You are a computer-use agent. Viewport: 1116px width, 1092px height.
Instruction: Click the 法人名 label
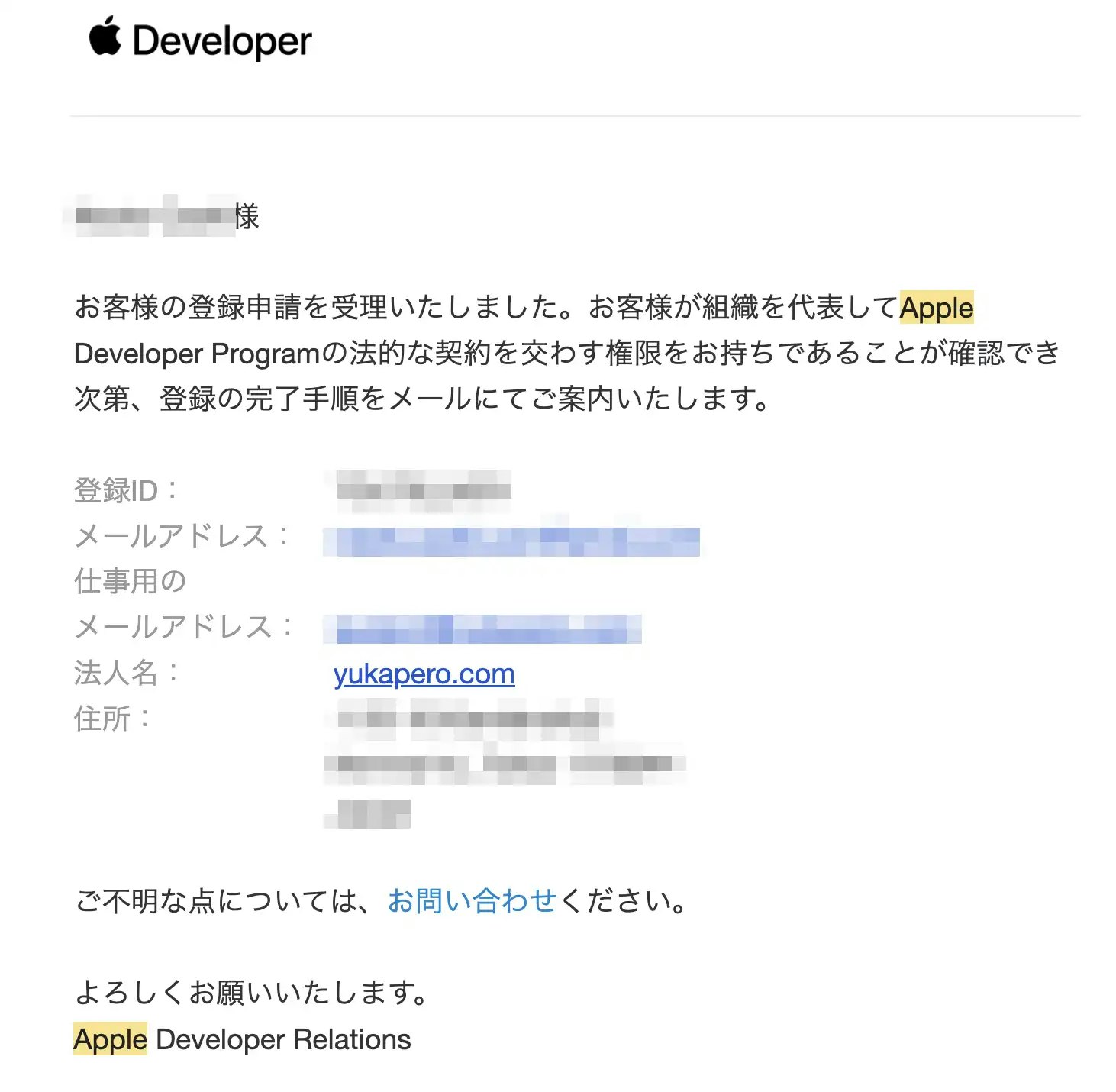tap(126, 673)
